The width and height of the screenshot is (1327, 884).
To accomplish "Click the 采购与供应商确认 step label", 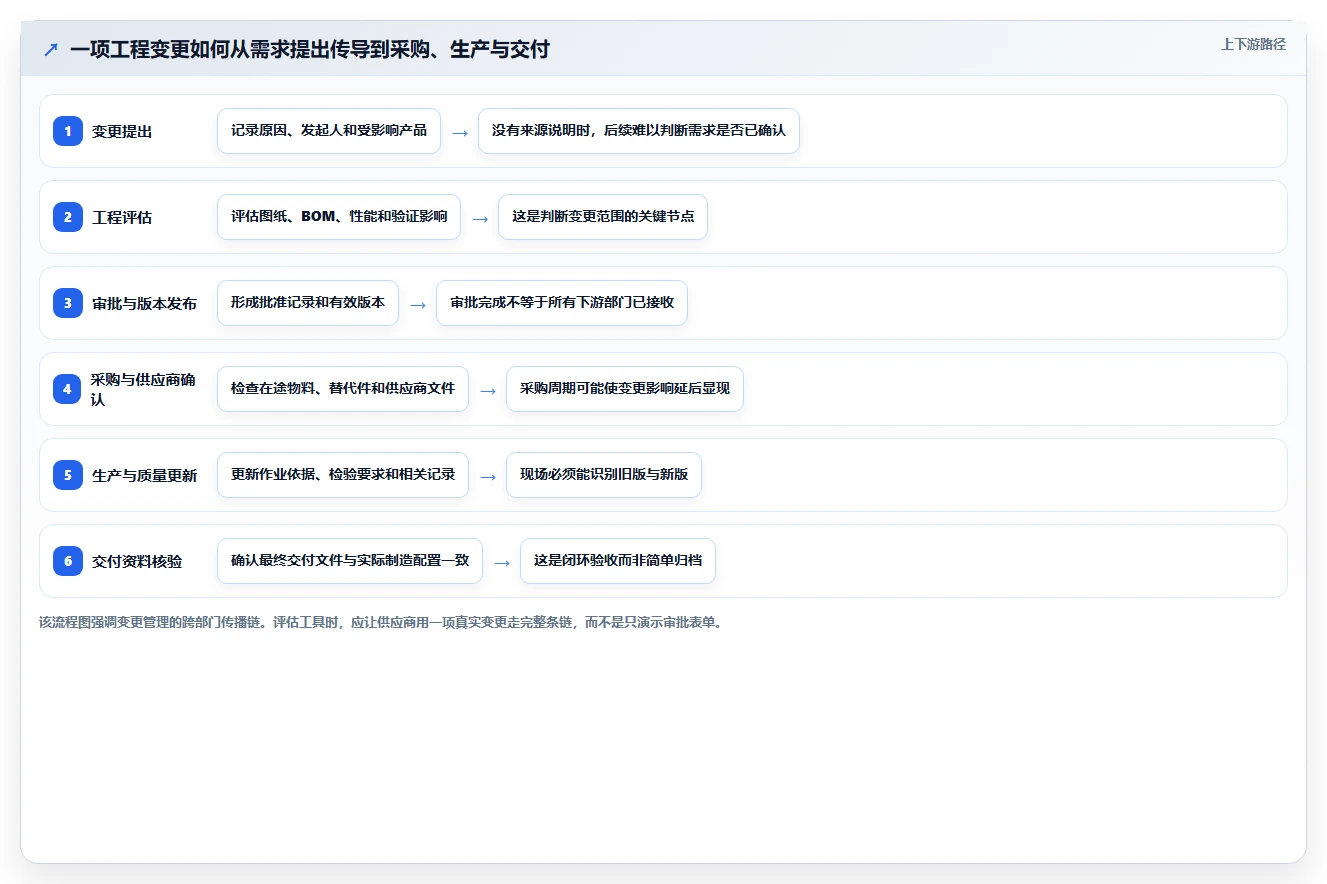I will point(143,389).
